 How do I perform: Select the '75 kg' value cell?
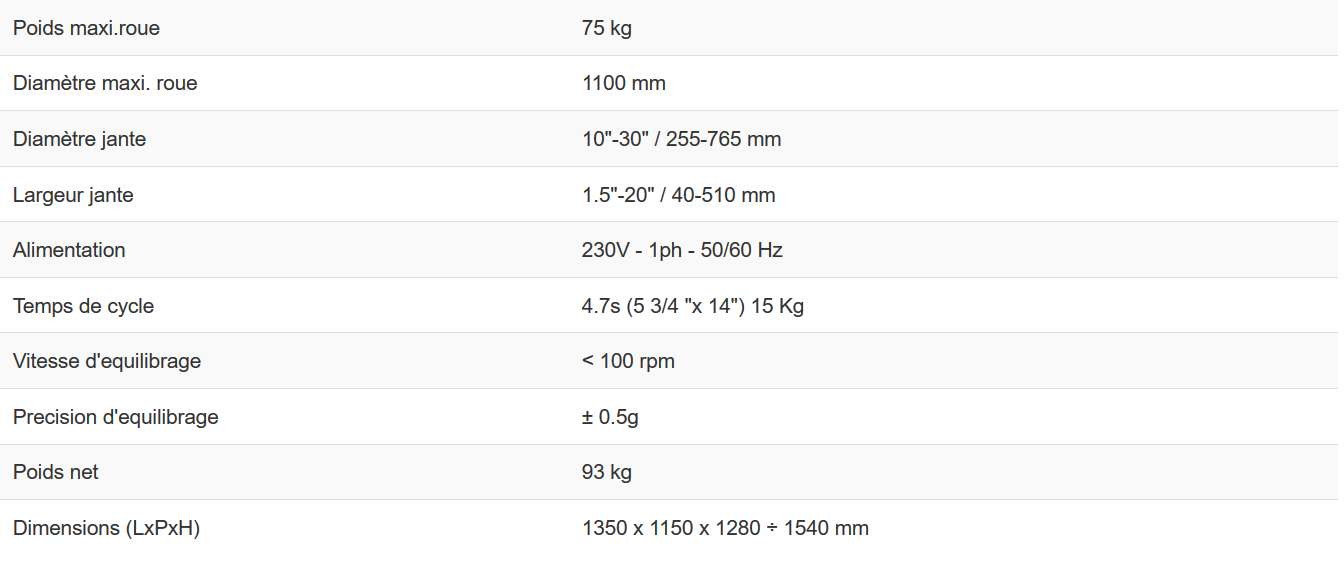[x=606, y=28]
